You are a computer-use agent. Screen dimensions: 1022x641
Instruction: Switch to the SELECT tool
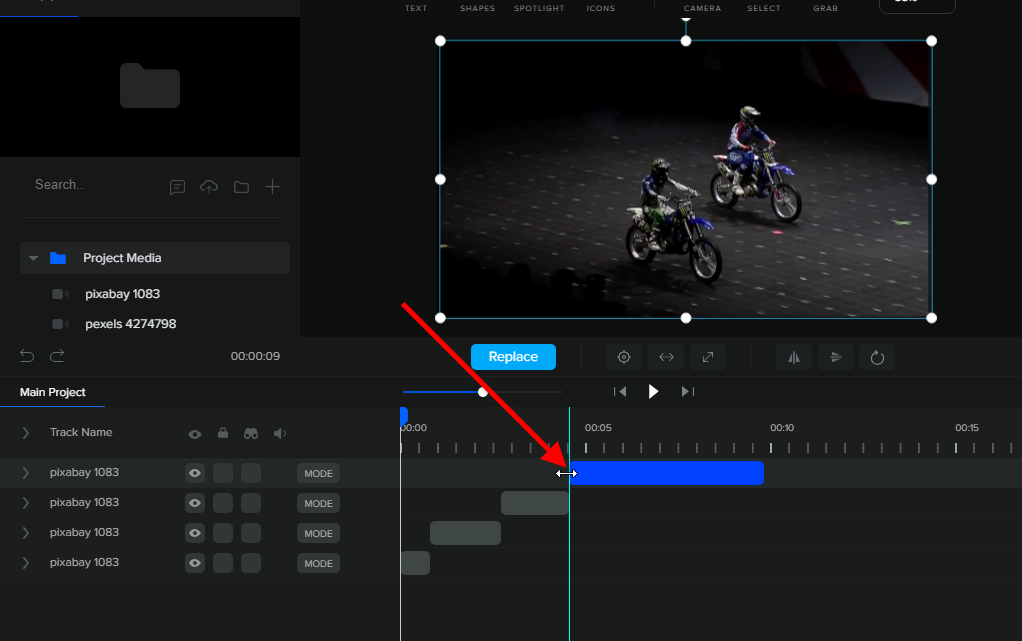point(764,8)
